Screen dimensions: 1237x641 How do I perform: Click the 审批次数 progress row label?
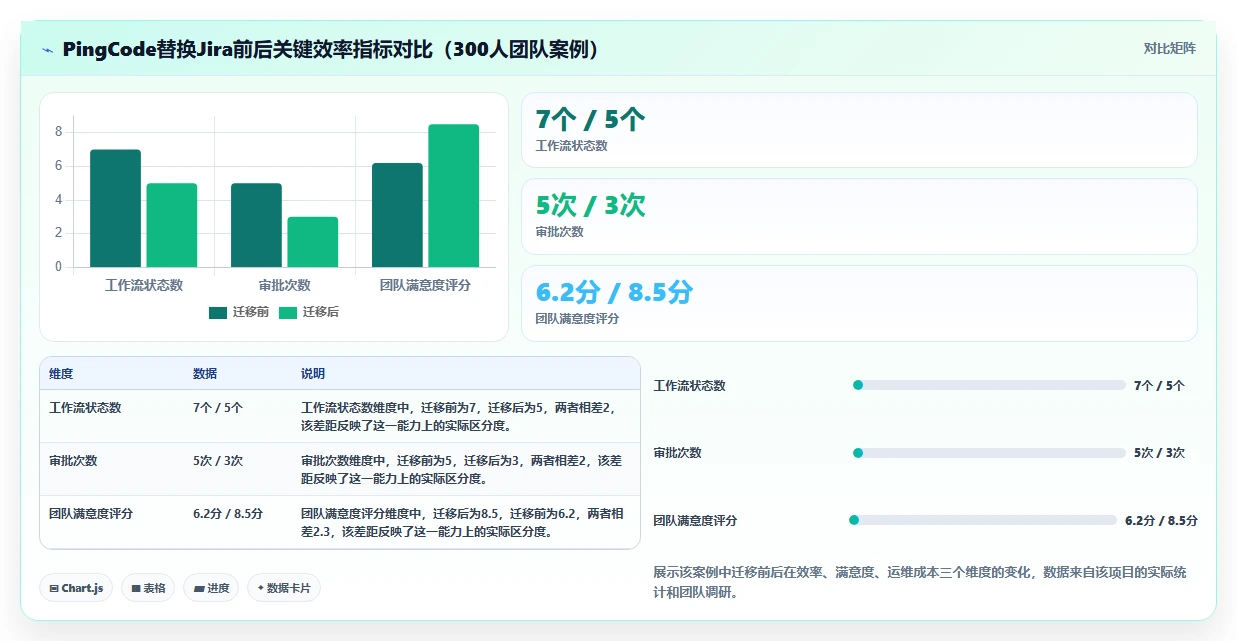(678, 453)
